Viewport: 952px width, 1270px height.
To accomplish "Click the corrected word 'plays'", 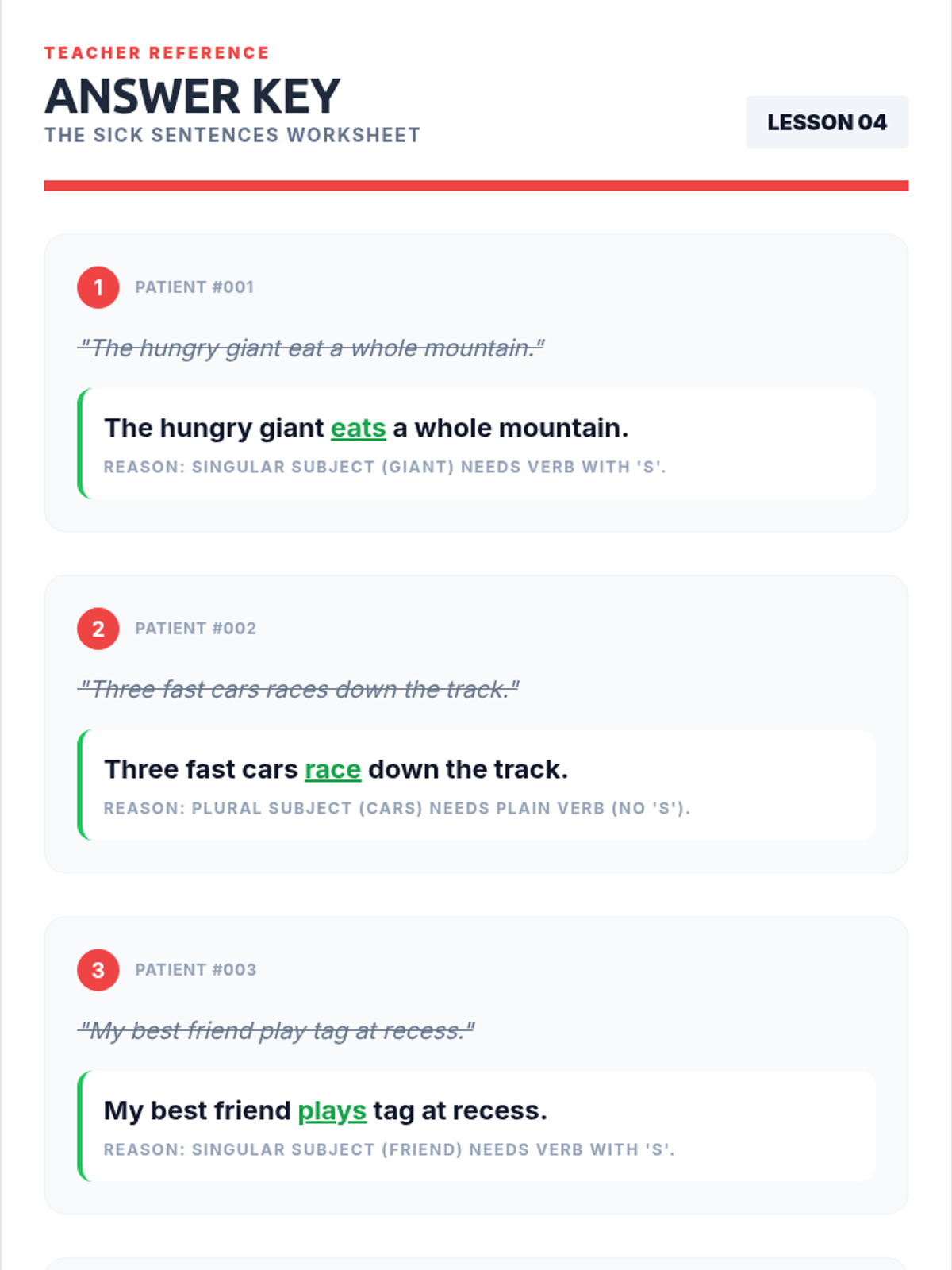I will 332,1111.
